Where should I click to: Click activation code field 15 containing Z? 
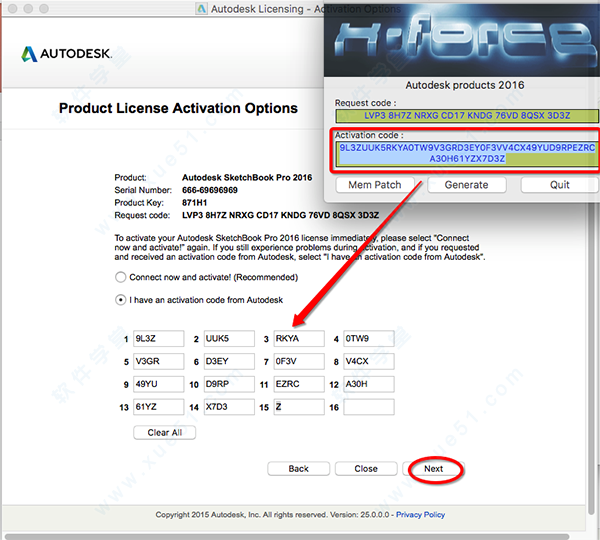(x=299, y=407)
